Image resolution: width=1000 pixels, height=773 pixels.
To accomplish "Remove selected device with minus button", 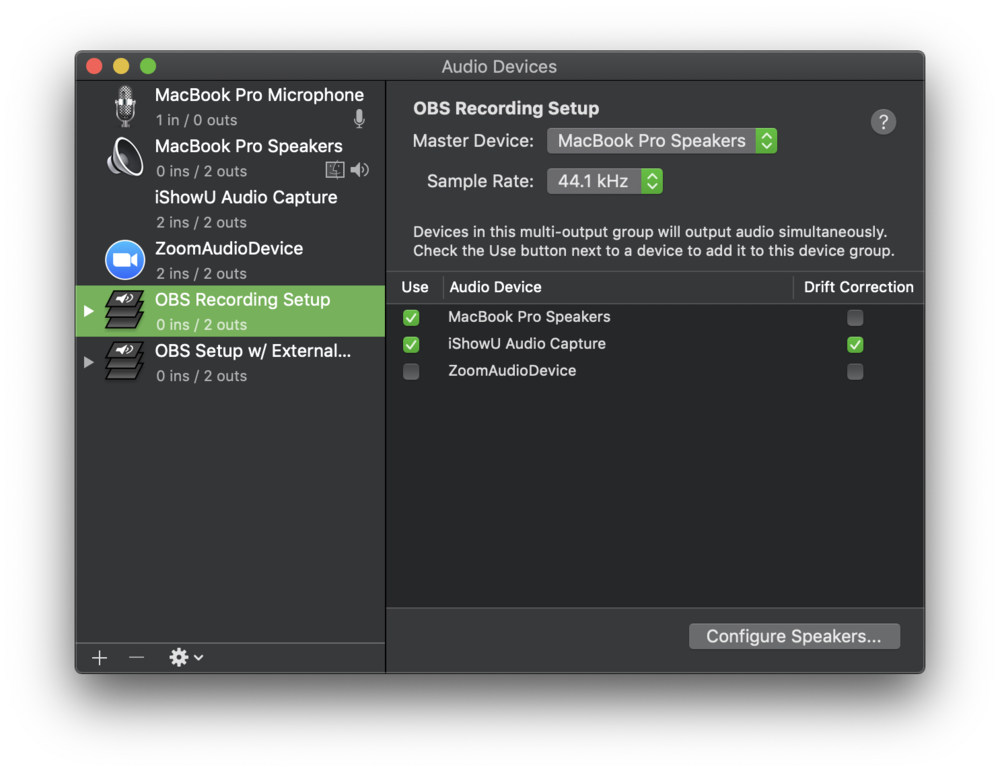I will coord(136,658).
